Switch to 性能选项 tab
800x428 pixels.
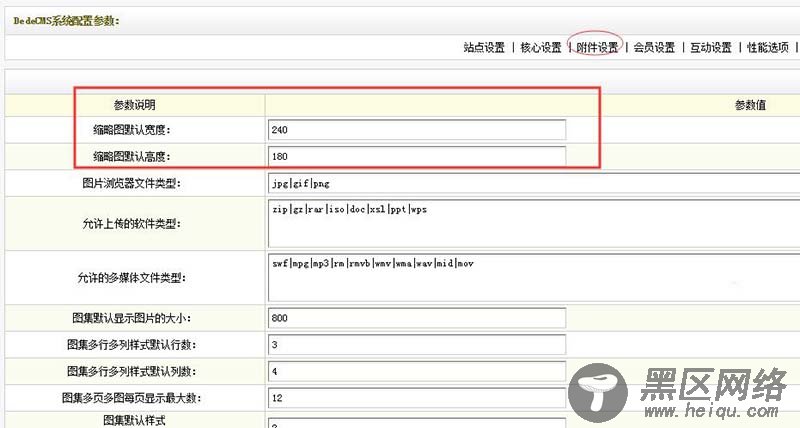tap(768, 47)
